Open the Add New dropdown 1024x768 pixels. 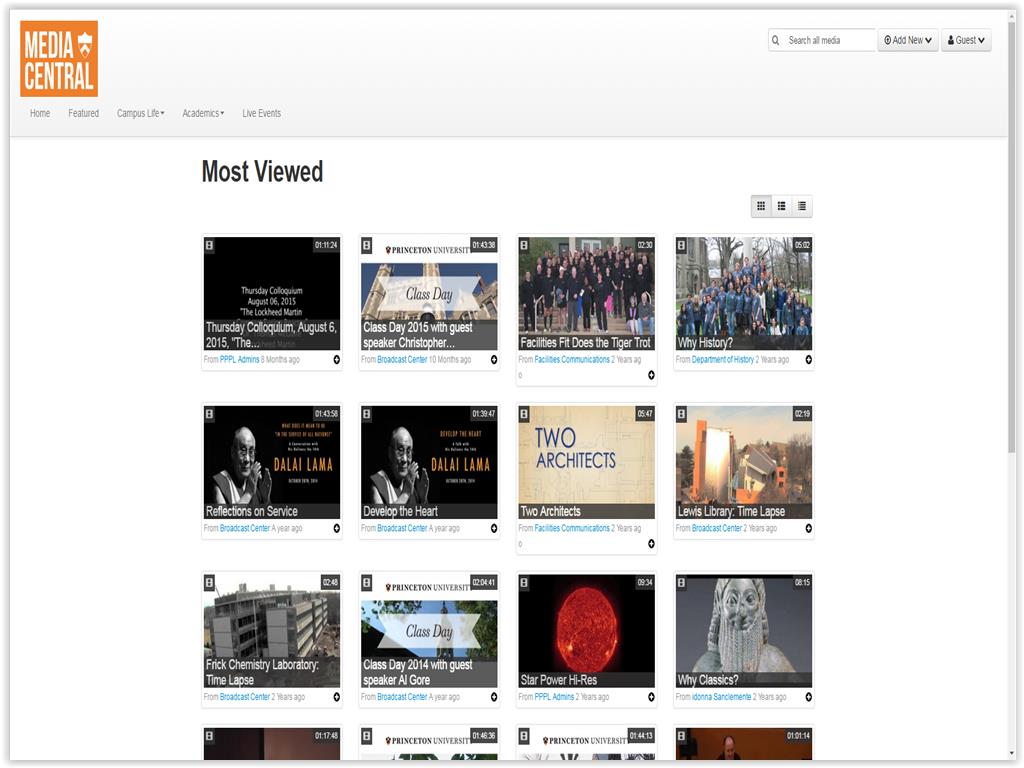908,40
